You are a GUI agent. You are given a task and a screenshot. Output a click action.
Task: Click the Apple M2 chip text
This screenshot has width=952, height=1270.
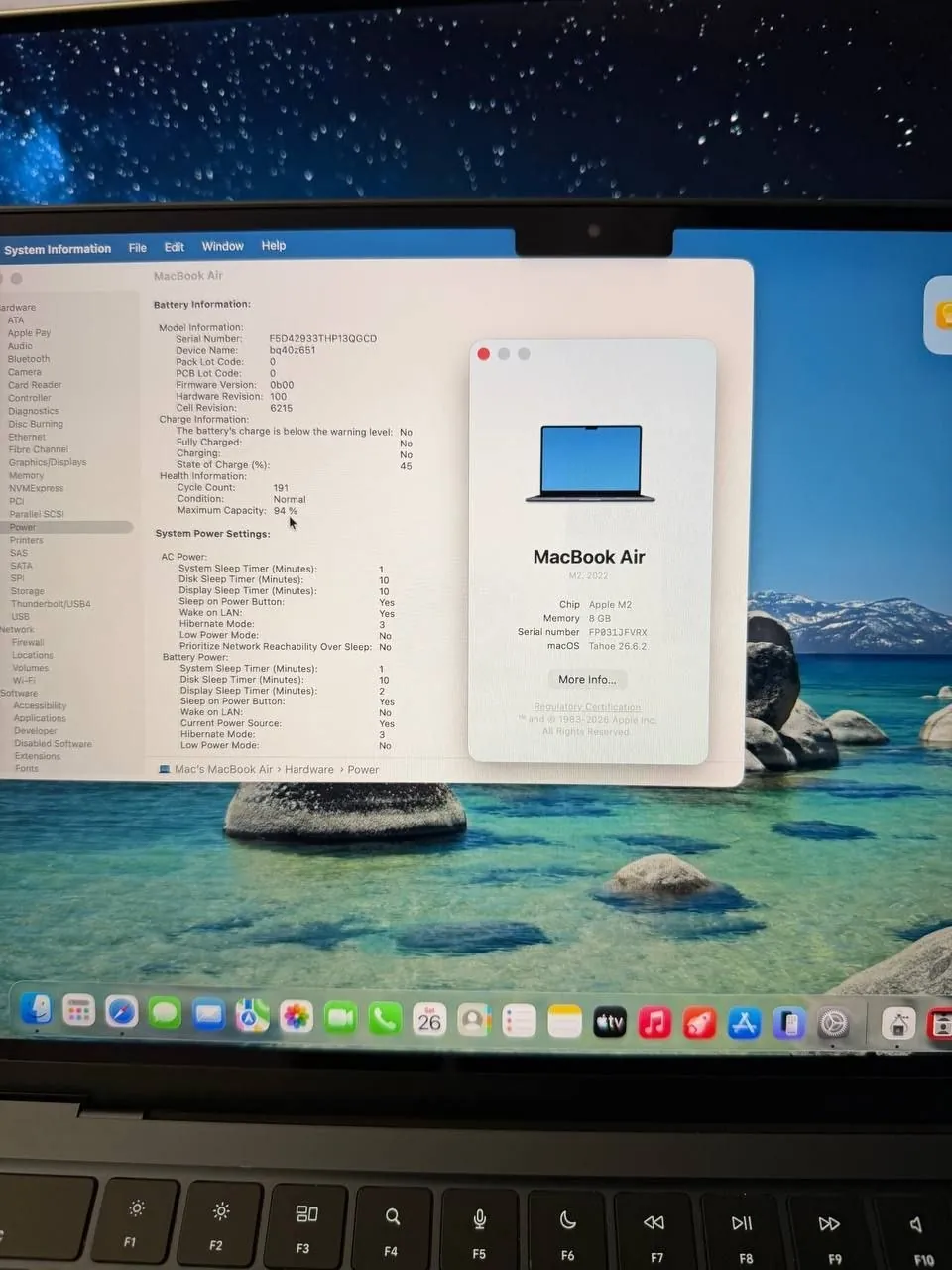pos(610,605)
